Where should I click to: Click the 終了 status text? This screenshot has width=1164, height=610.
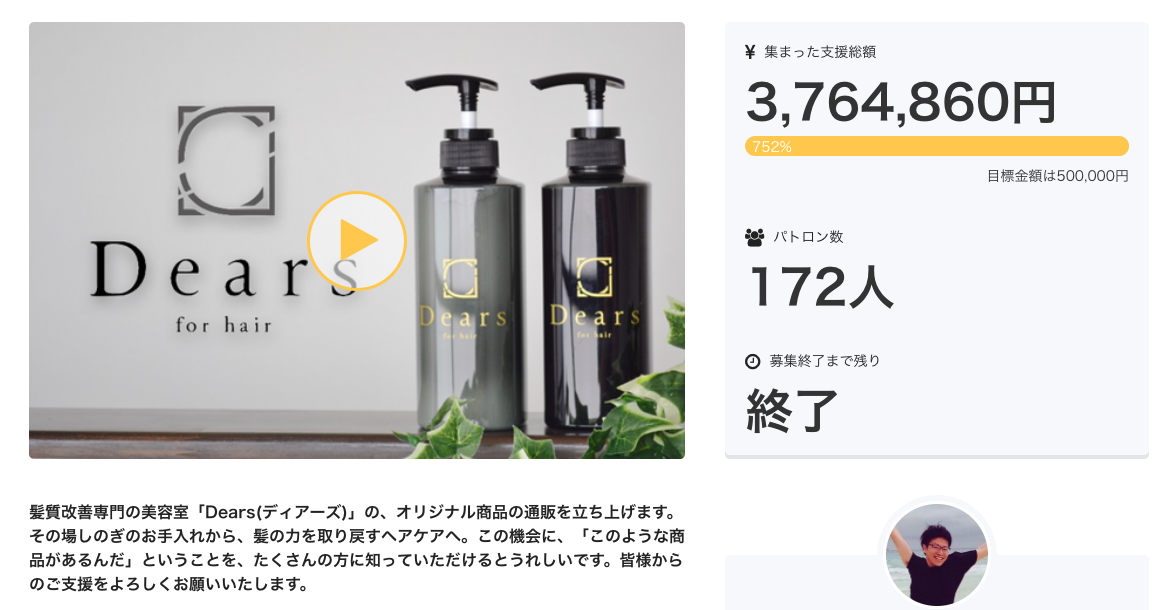(x=792, y=410)
